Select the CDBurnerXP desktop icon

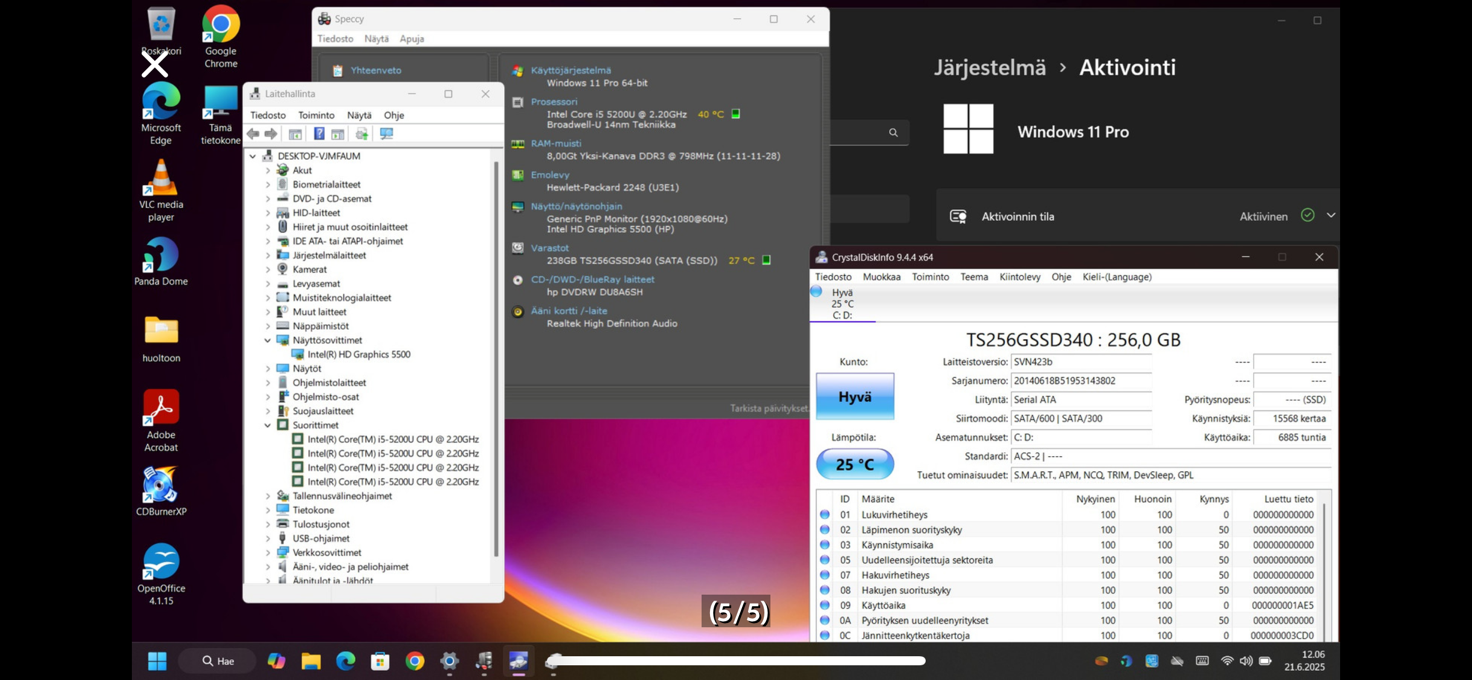[161, 492]
